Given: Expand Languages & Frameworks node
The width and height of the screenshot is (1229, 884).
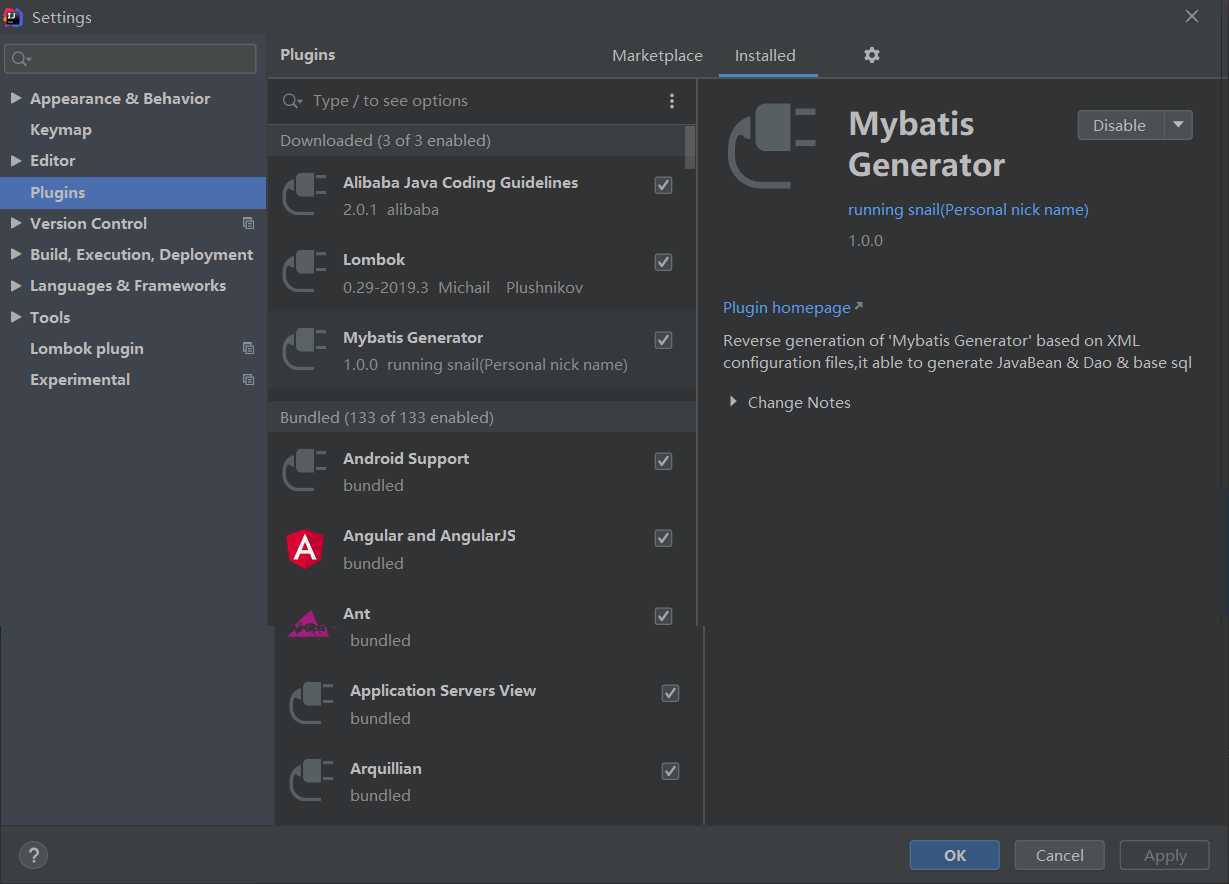Looking at the screenshot, I should point(15,285).
